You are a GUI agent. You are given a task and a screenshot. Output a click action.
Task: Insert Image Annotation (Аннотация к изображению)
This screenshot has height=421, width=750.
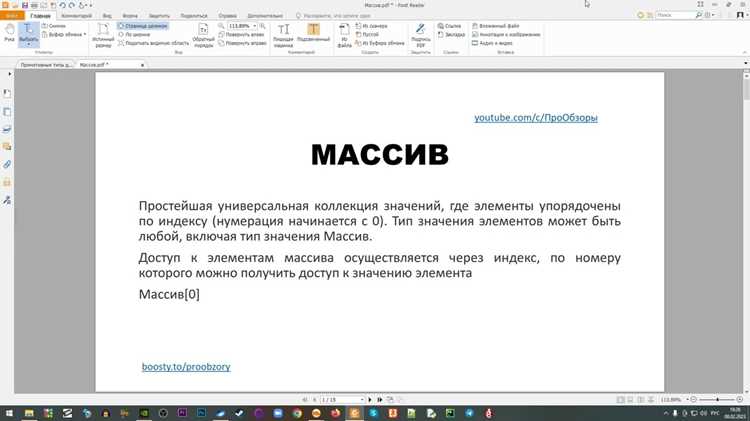tap(506, 34)
